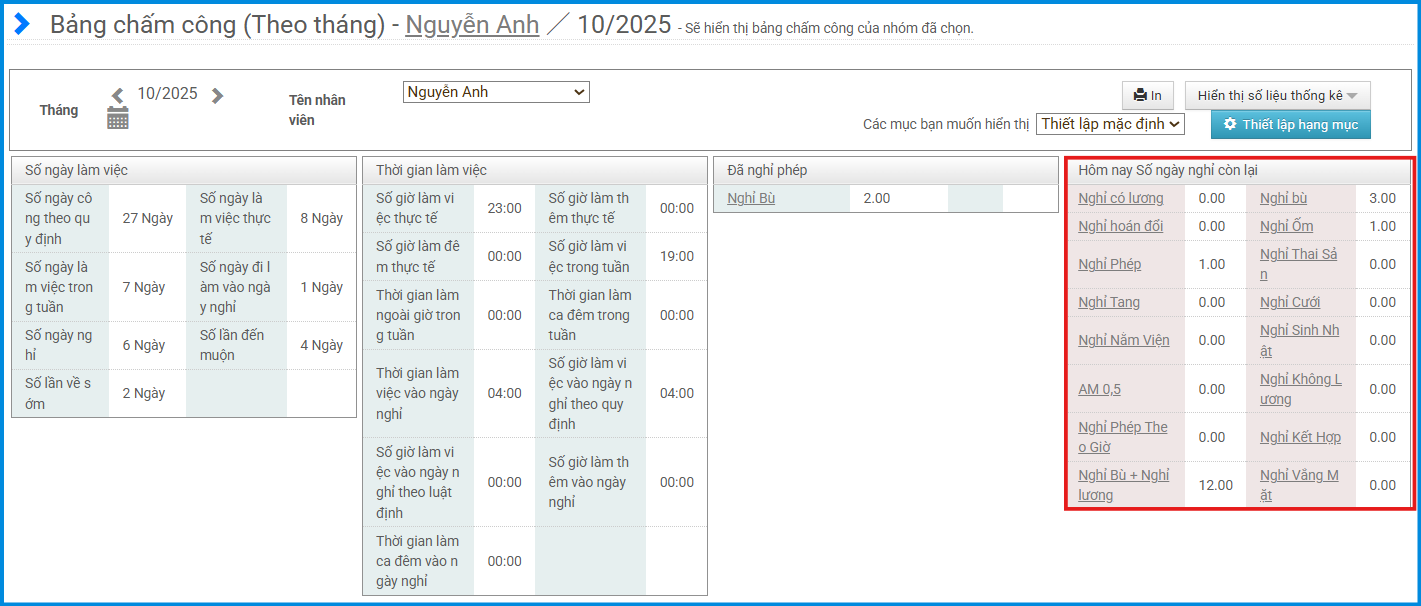Expand Hiển thị số liệu thống kê dropdown

coord(1277,96)
